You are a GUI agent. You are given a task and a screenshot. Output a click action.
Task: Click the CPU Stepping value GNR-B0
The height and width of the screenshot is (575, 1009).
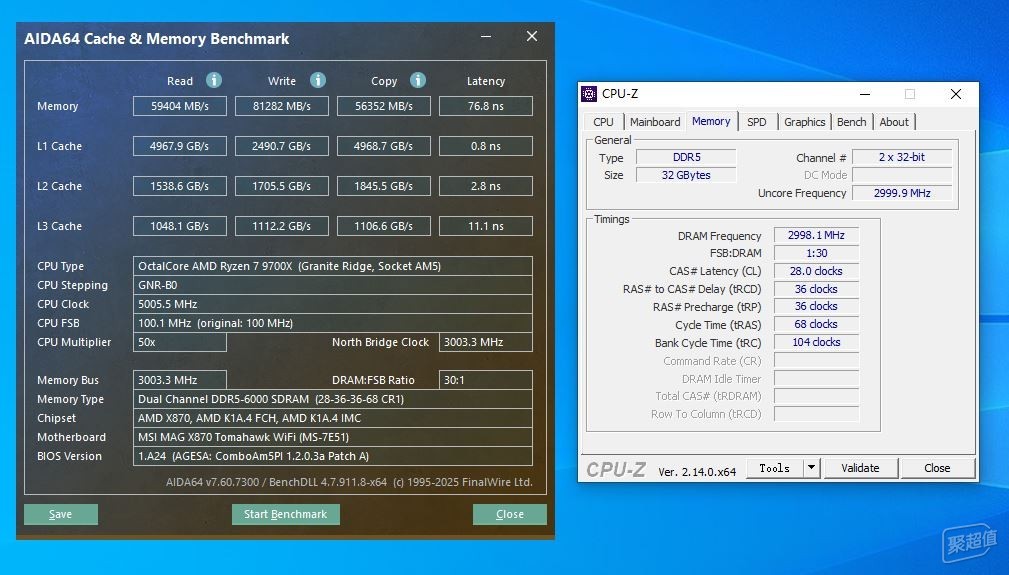coord(333,285)
